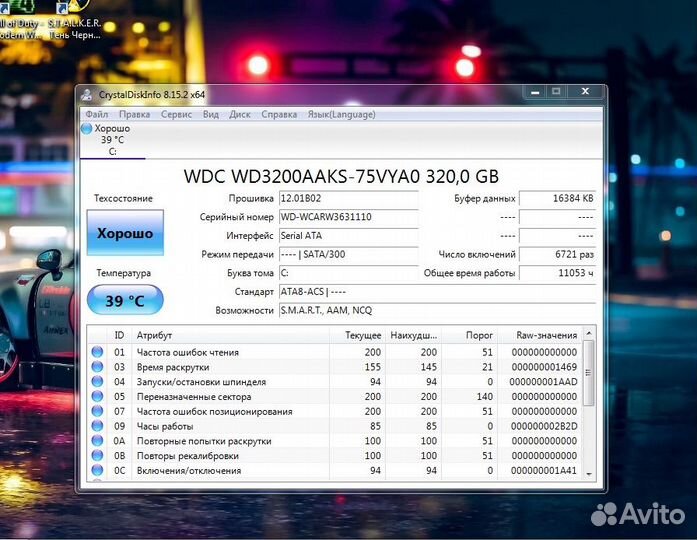
Task: Click the serial number field WD-WCARW3631110
Action: 348,217
